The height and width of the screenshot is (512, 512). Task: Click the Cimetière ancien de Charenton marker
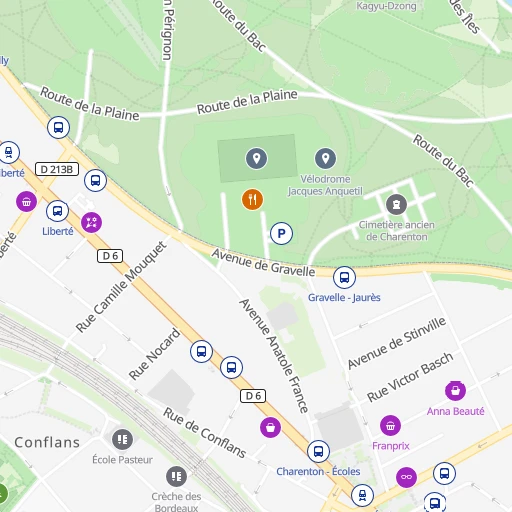click(396, 204)
